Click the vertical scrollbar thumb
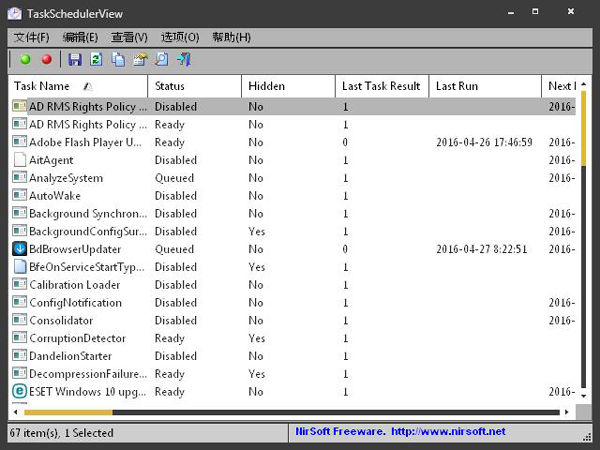This screenshot has width=600, height=450. (584, 128)
